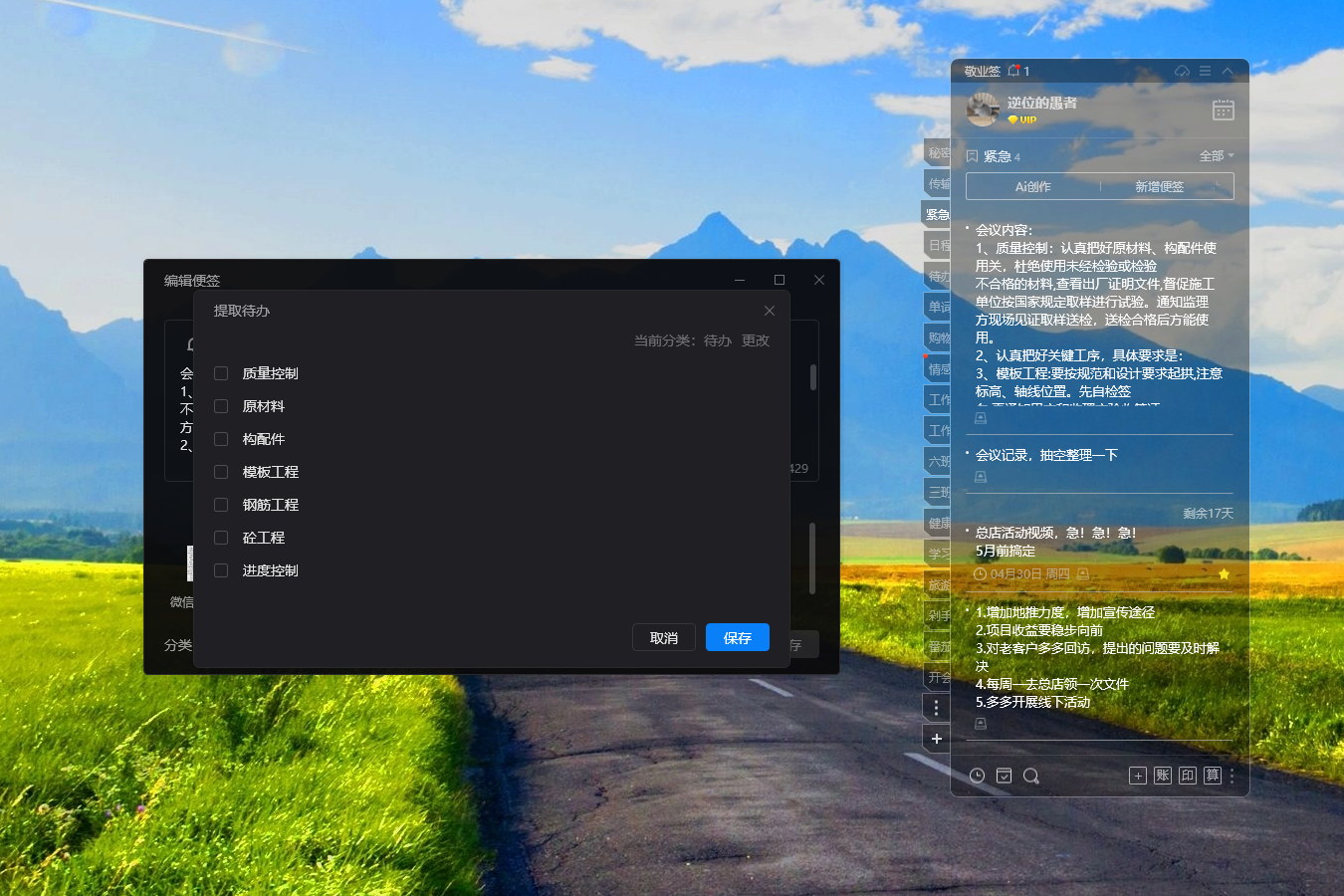Open the 算 calculator icon
Screen dimensions: 1344x896
pos(1212,776)
